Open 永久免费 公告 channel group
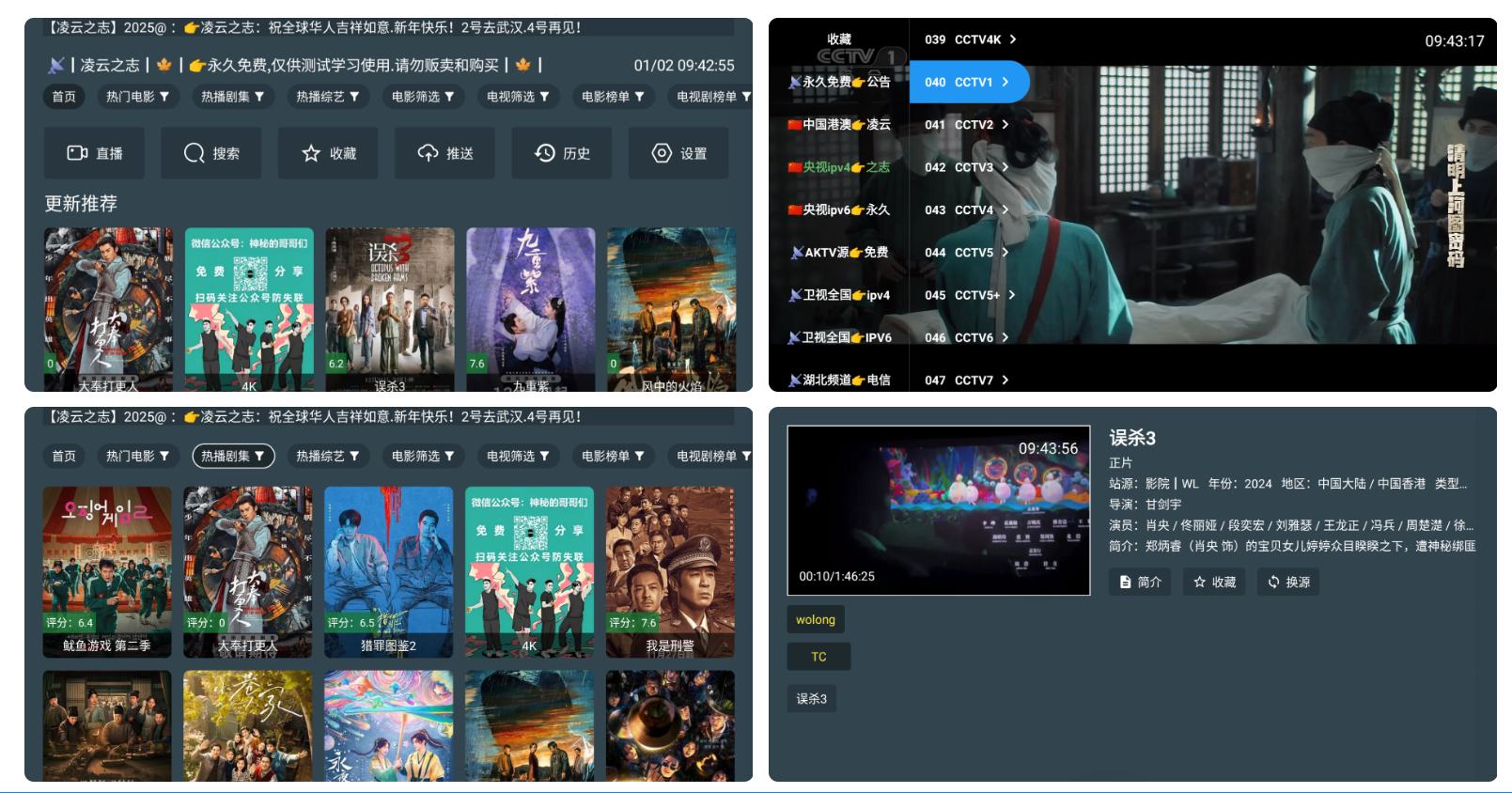 pos(839,82)
